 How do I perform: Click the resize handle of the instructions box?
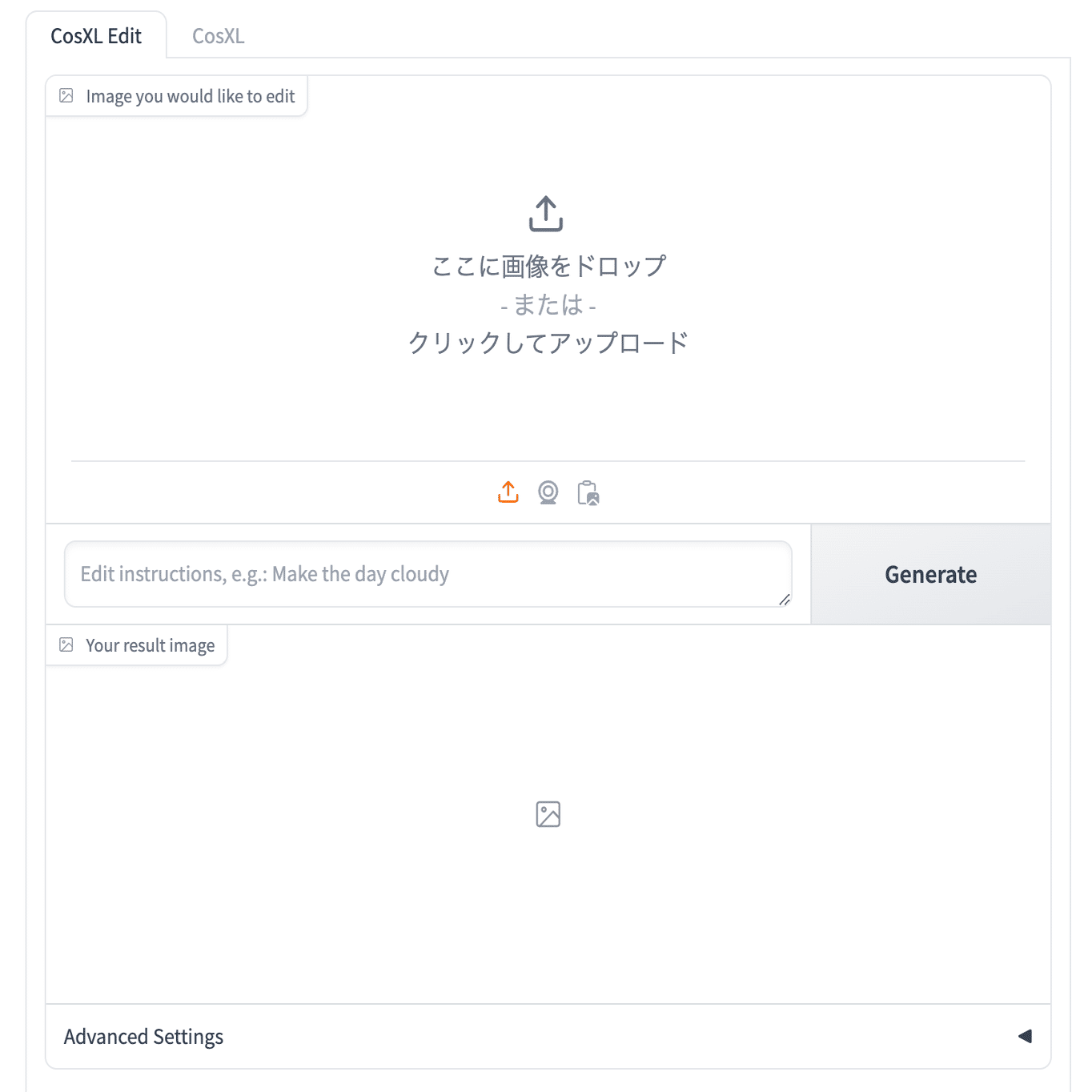pyautogui.click(x=785, y=600)
